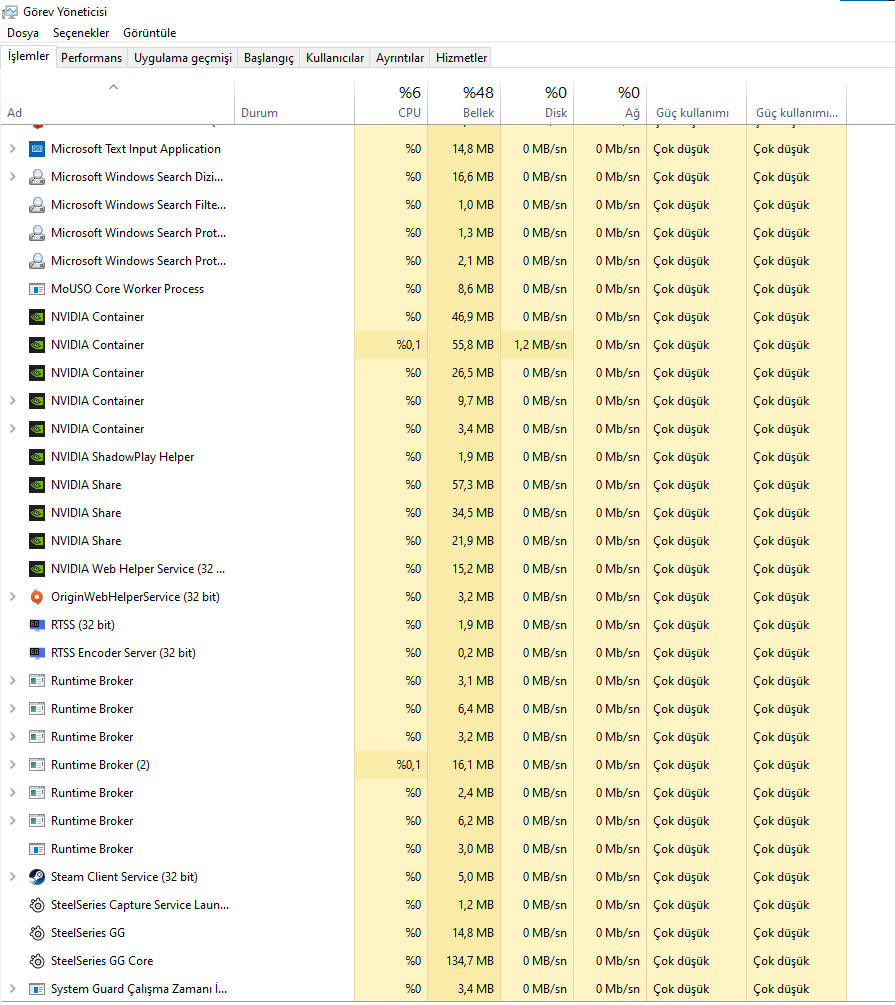
Task: Select the RTSS Encoder Server (32 bit) row
Action: [x=423, y=653]
